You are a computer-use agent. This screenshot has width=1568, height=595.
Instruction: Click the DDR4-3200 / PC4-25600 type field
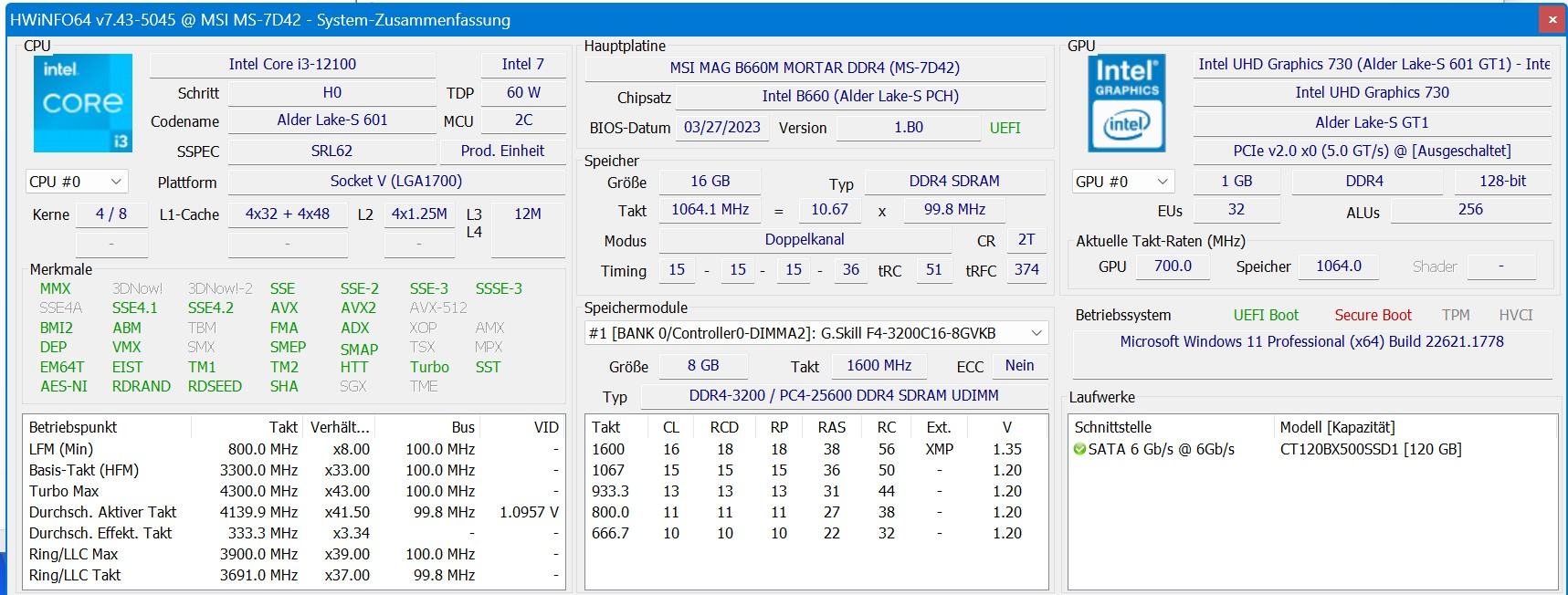point(843,396)
